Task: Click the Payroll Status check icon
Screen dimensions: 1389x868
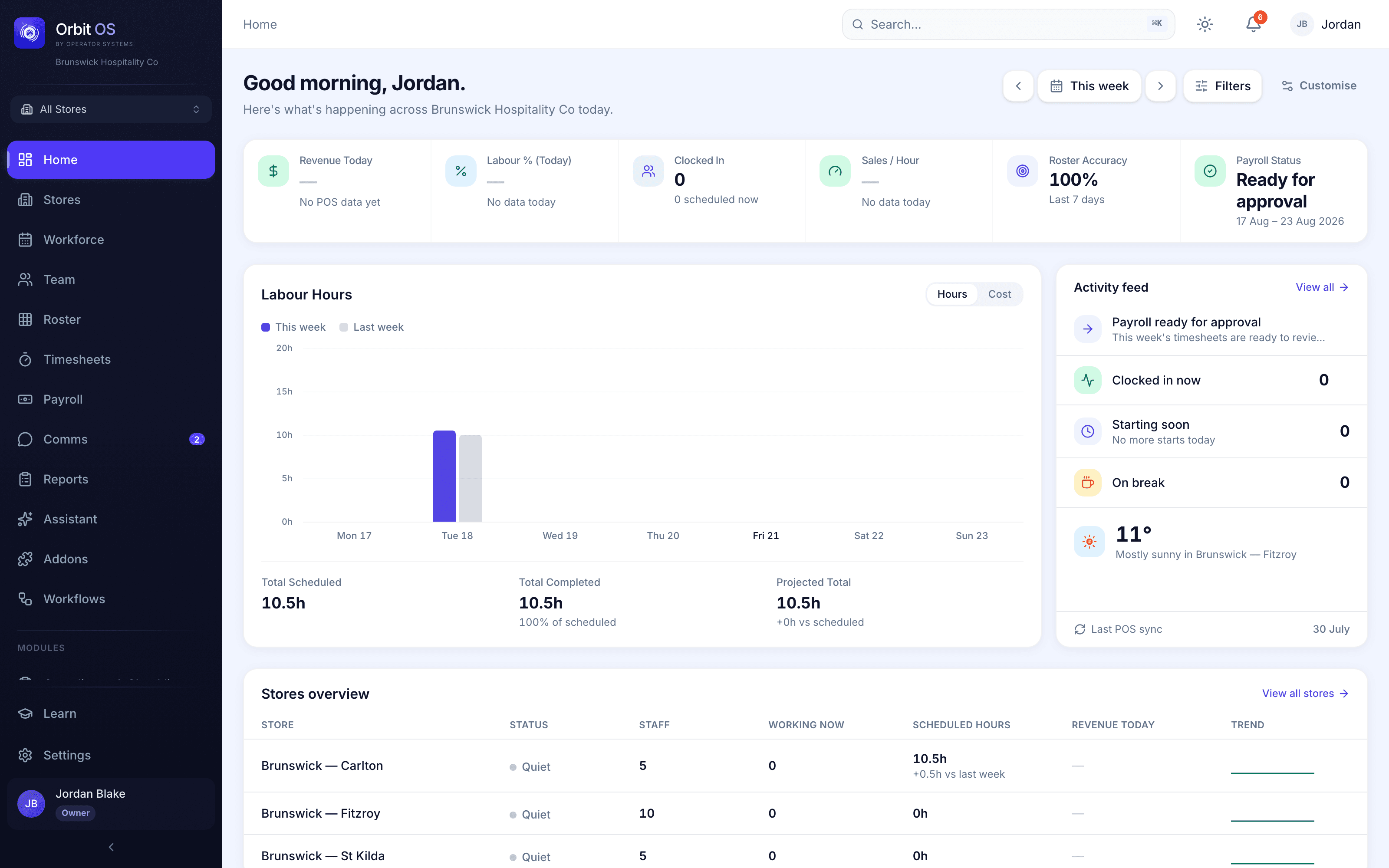Action: 1210,171
